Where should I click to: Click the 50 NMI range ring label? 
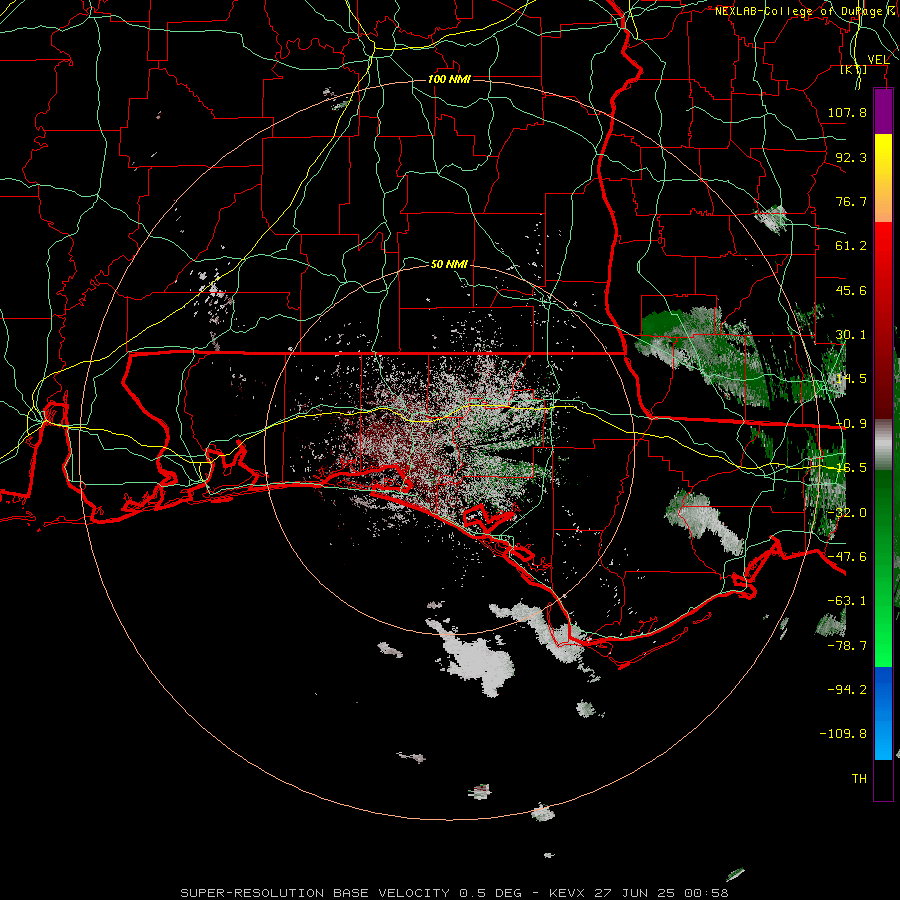tap(449, 264)
